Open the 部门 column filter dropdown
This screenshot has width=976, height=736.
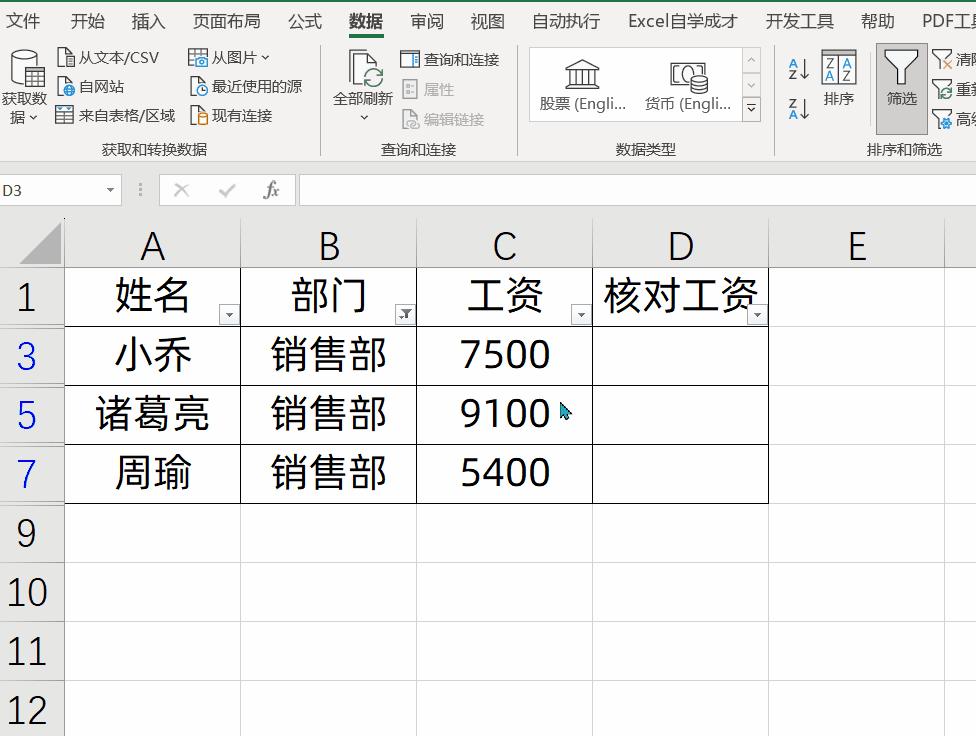tap(405, 314)
